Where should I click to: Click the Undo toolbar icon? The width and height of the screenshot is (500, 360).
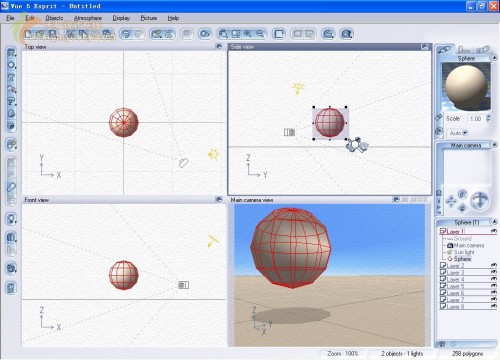pos(126,34)
